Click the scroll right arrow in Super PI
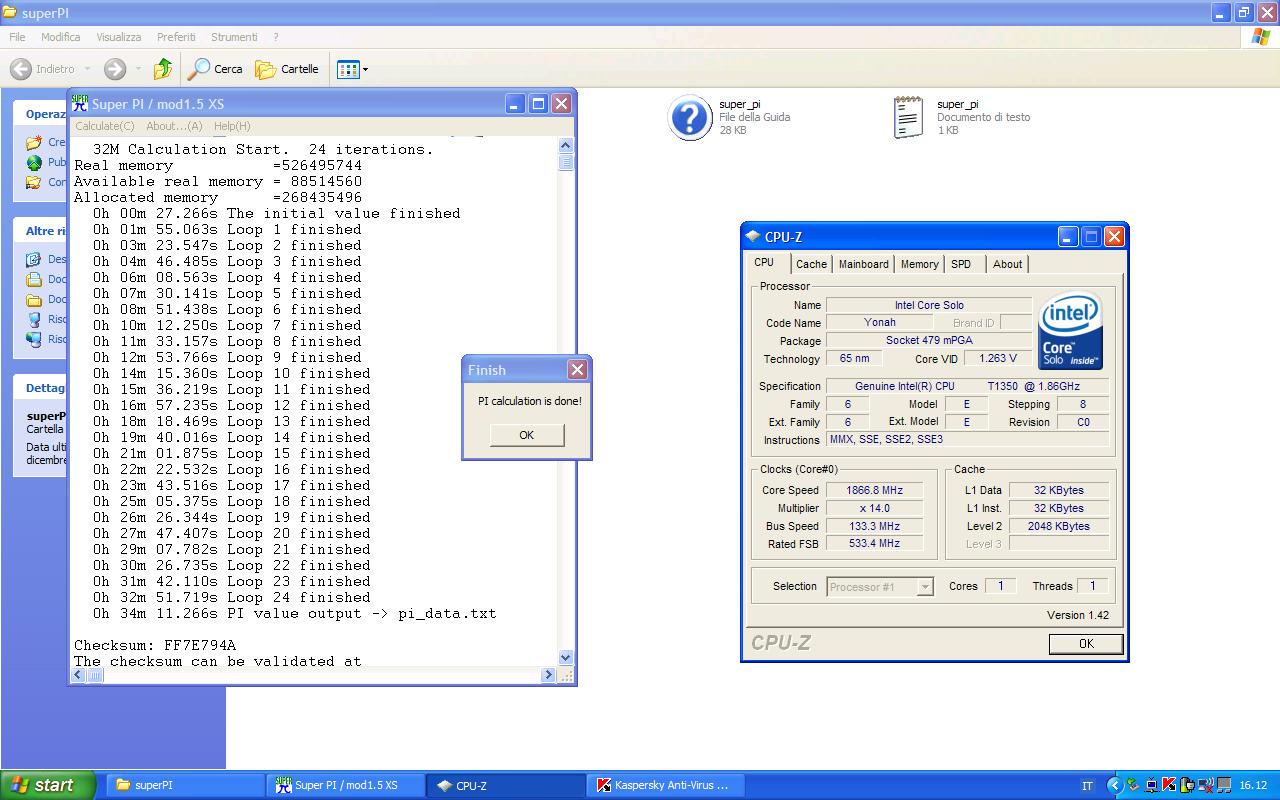The width and height of the screenshot is (1280, 800). pyautogui.click(x=548, y=675)
